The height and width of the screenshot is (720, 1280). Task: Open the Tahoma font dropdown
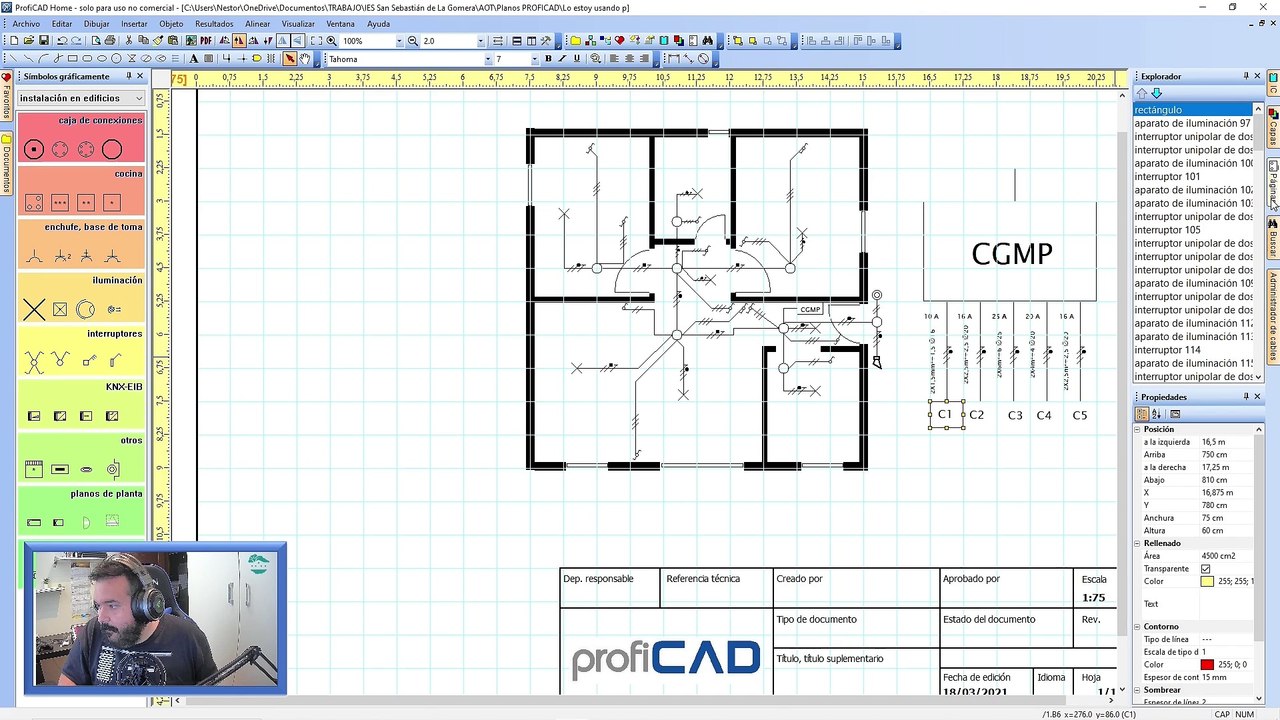488,58
